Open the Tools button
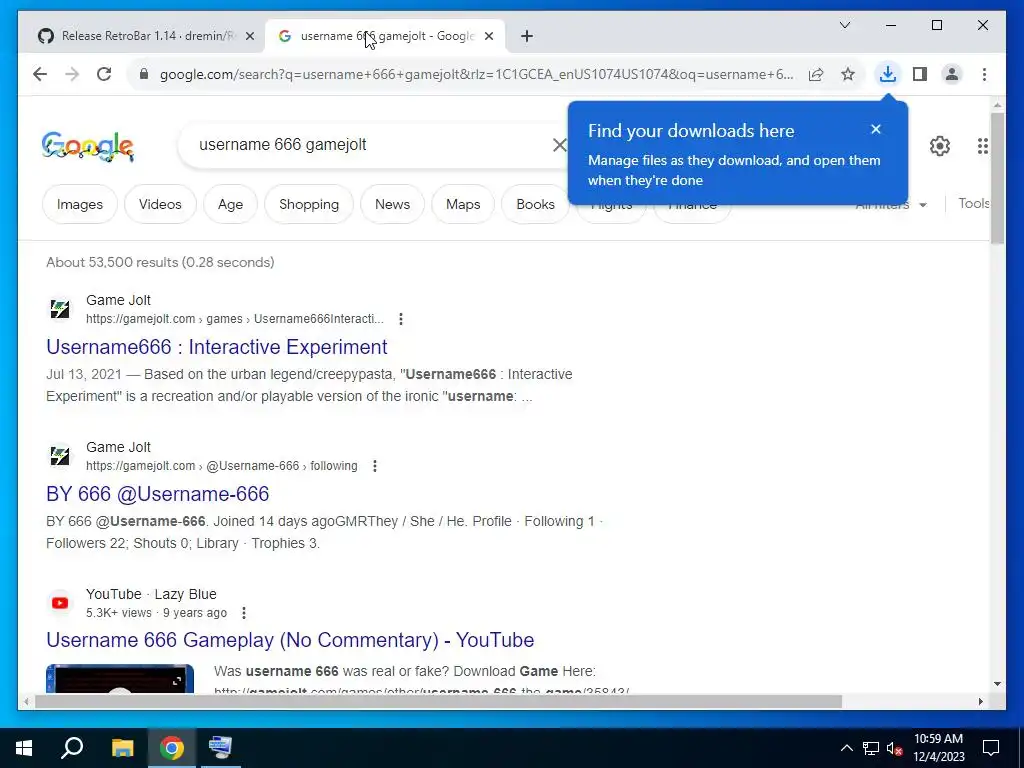This screenshot has height=768, width=1024. 974,204
